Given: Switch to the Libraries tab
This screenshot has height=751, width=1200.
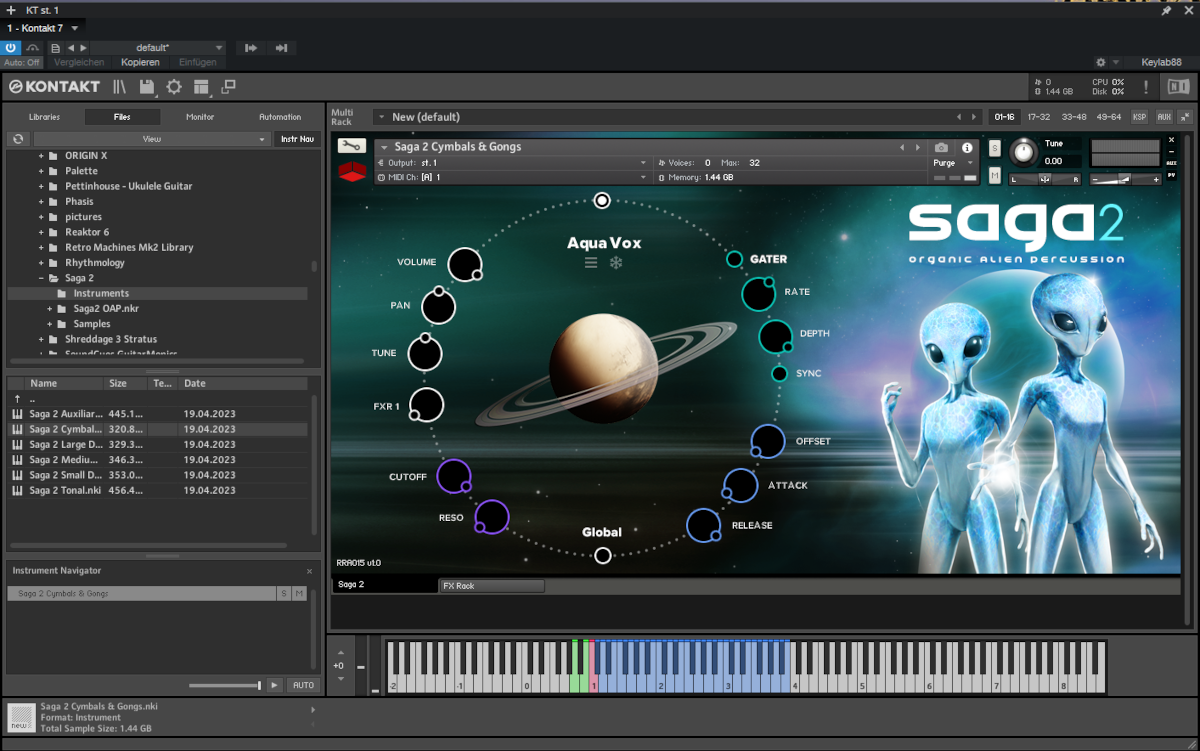Looking at the screenshot, I should (x=44, y=117).
